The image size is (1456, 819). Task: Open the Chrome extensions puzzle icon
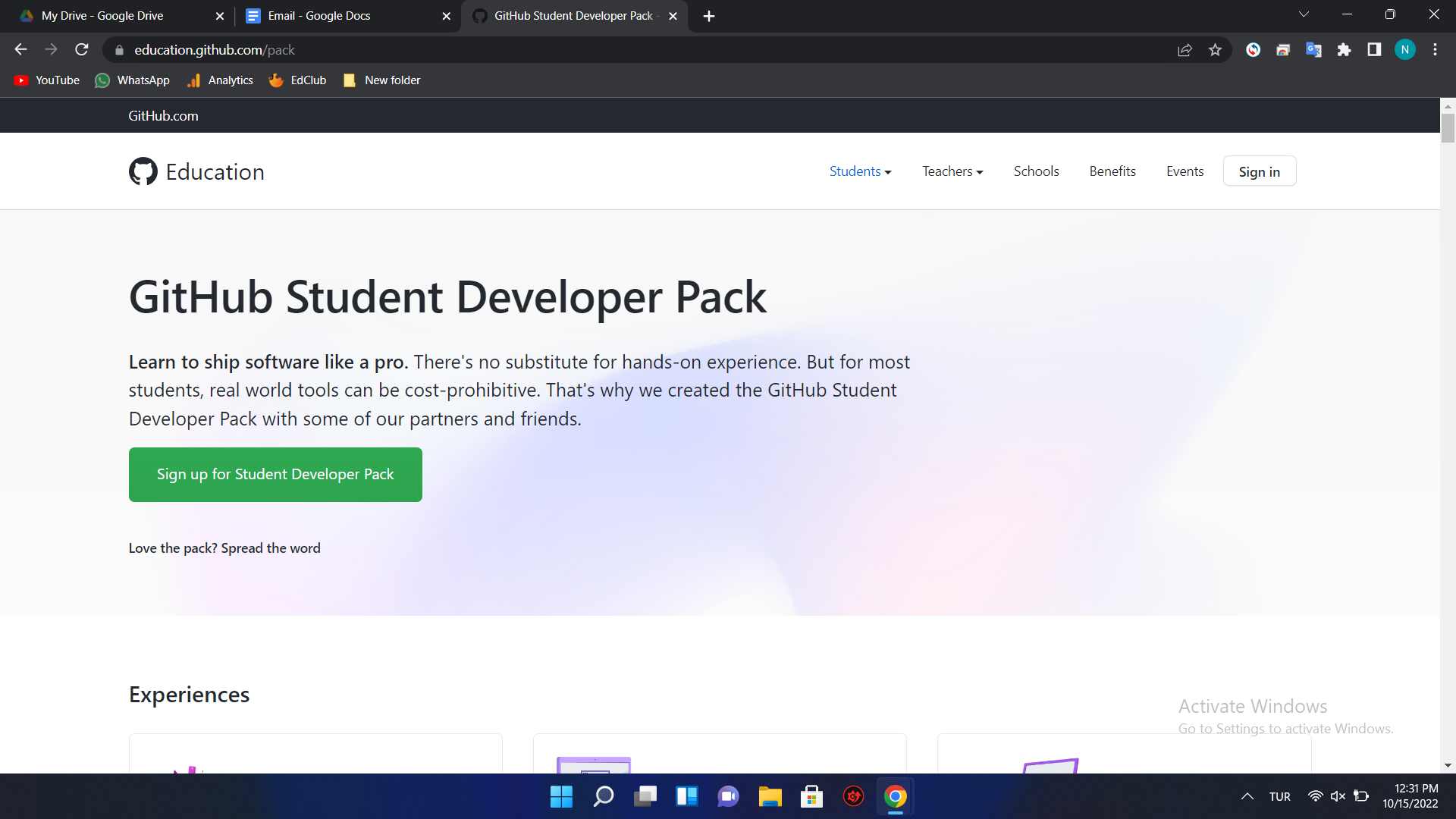point(1345,49)
